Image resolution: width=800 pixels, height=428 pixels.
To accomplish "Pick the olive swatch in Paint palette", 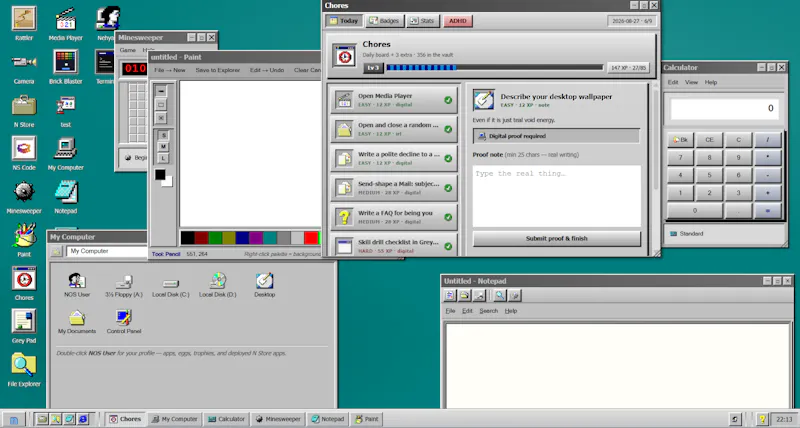I will point(229,238).
